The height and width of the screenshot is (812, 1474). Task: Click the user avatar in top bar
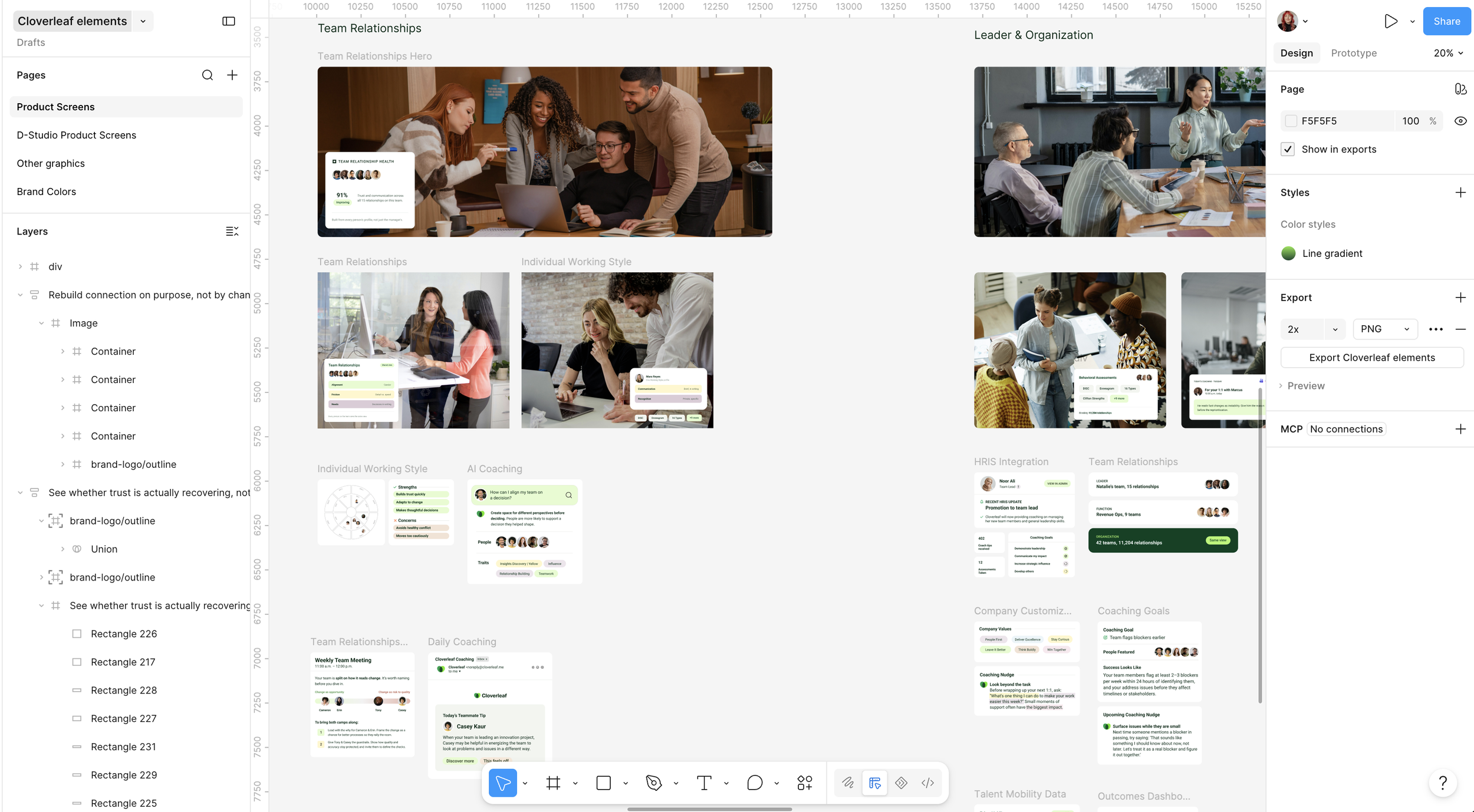1287,21
